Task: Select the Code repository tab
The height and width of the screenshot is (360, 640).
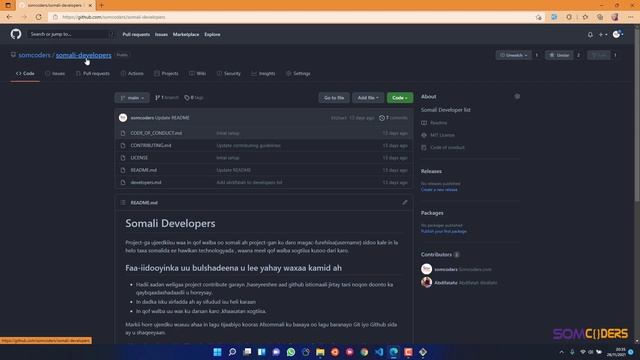Action: point(25,73)
